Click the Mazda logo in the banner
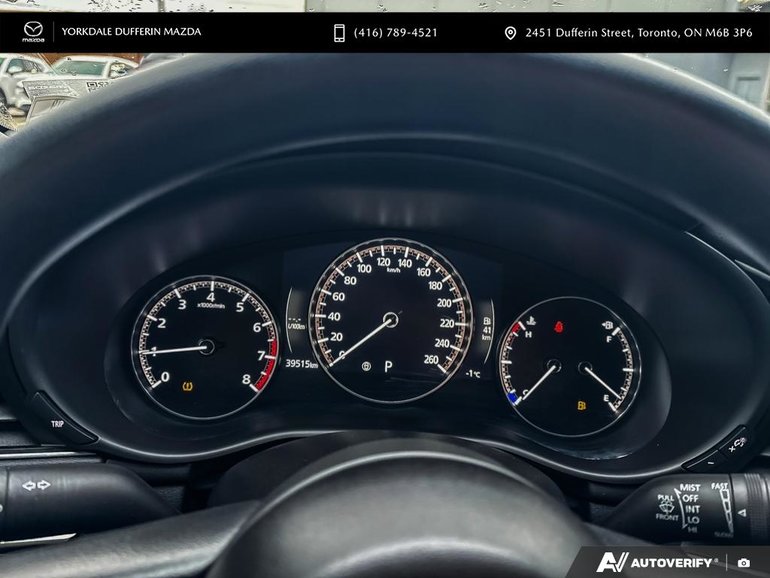The height and width of the screenshot is (578, 770). (x=33, y=33)
